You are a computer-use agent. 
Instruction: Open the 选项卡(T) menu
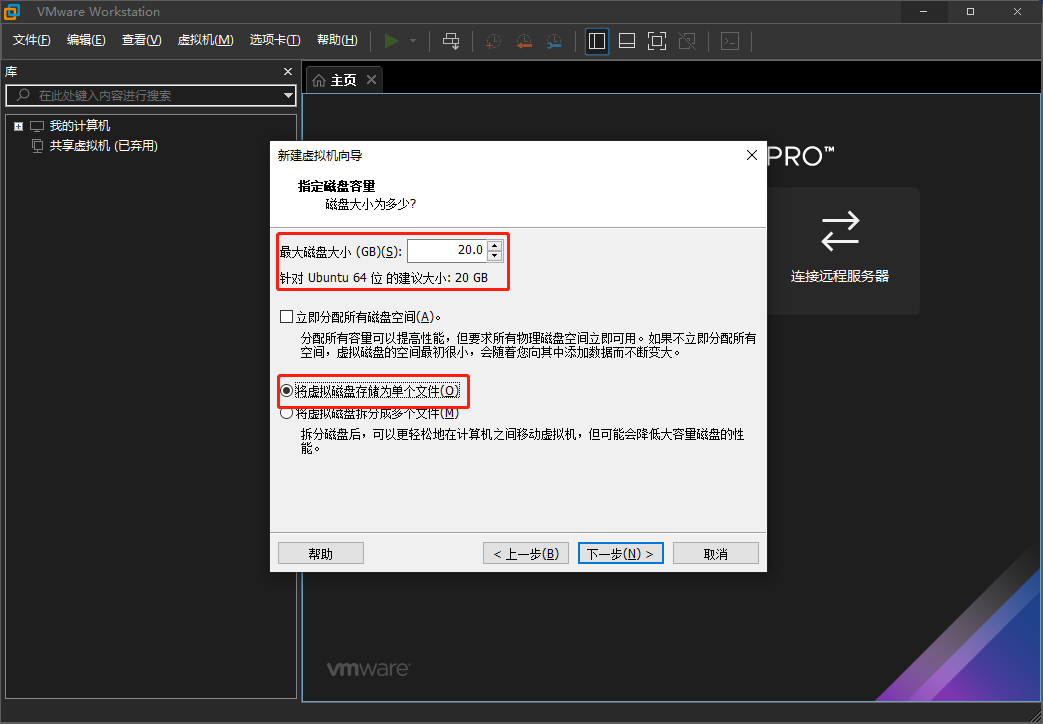275,40
